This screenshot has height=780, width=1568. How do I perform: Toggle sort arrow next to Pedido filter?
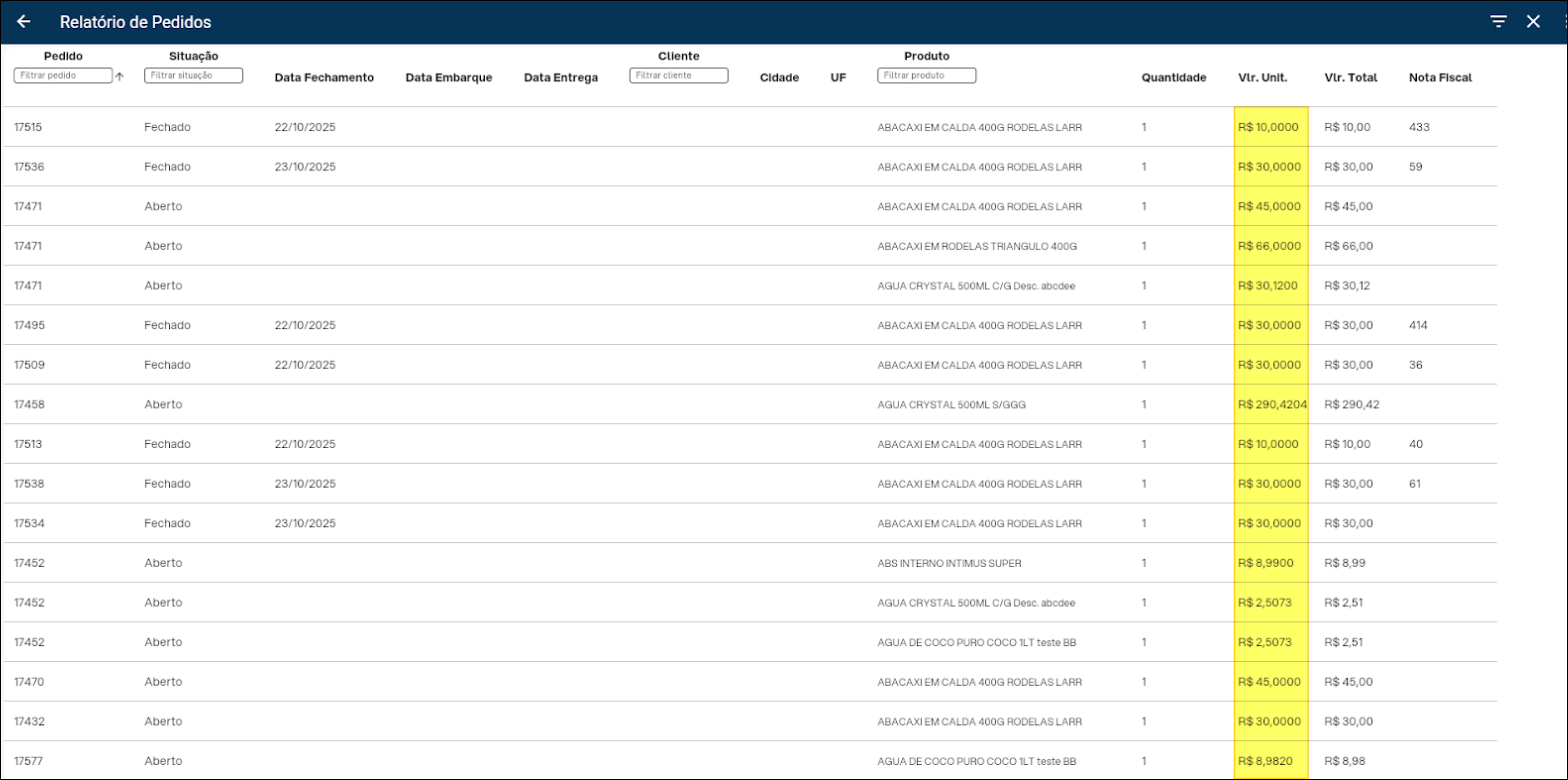coord(120,76)
